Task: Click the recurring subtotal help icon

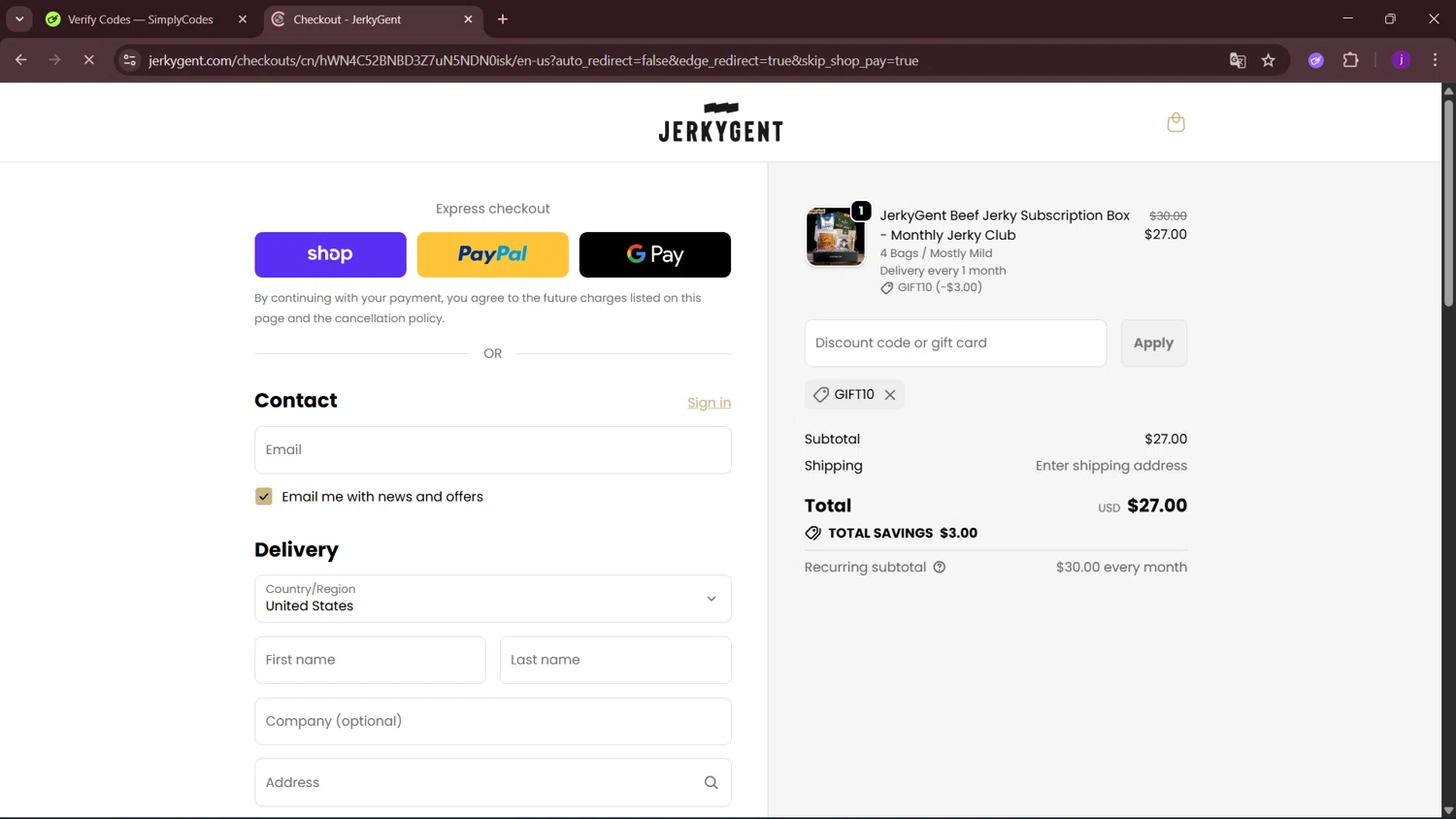Action: pos(940,568)
